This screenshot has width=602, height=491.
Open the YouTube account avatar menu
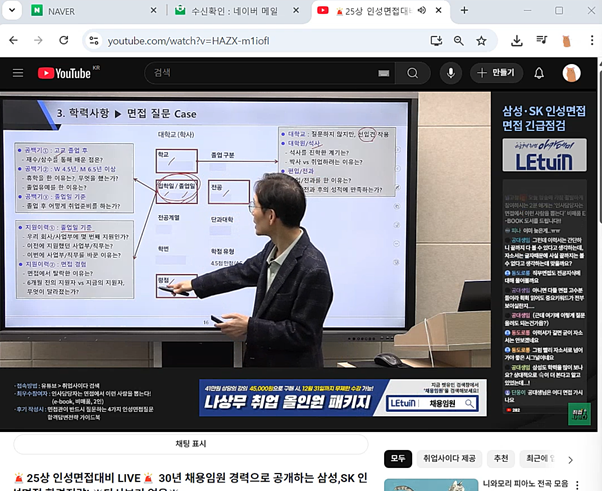coord(572,73)
